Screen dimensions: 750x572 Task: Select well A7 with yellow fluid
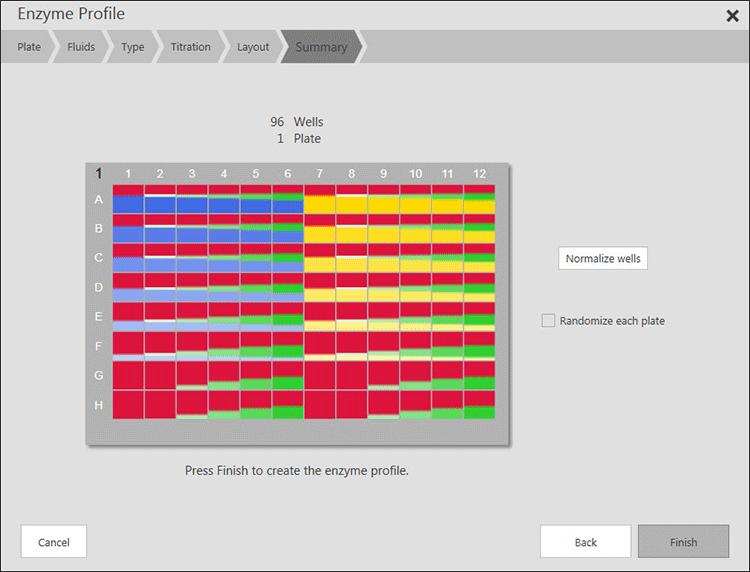pos(320,199)
